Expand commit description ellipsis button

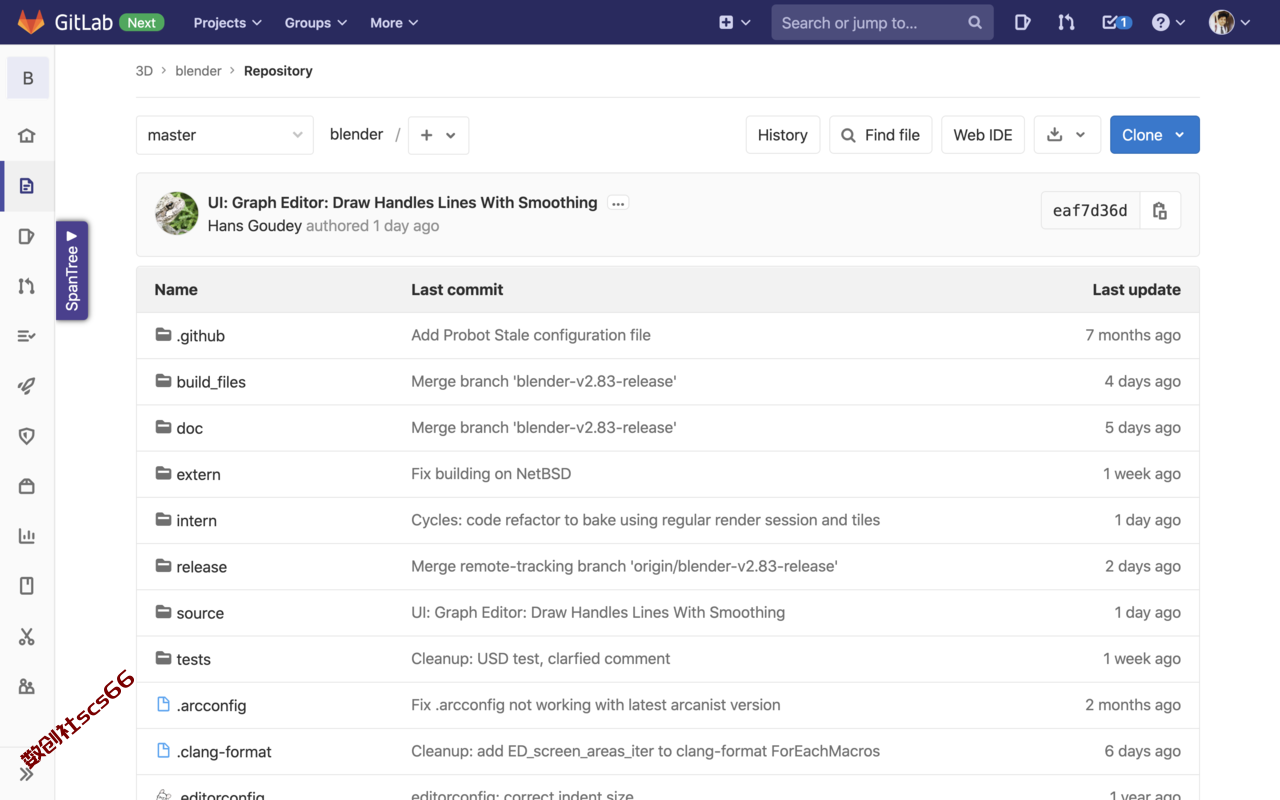[x=618, y=203]
